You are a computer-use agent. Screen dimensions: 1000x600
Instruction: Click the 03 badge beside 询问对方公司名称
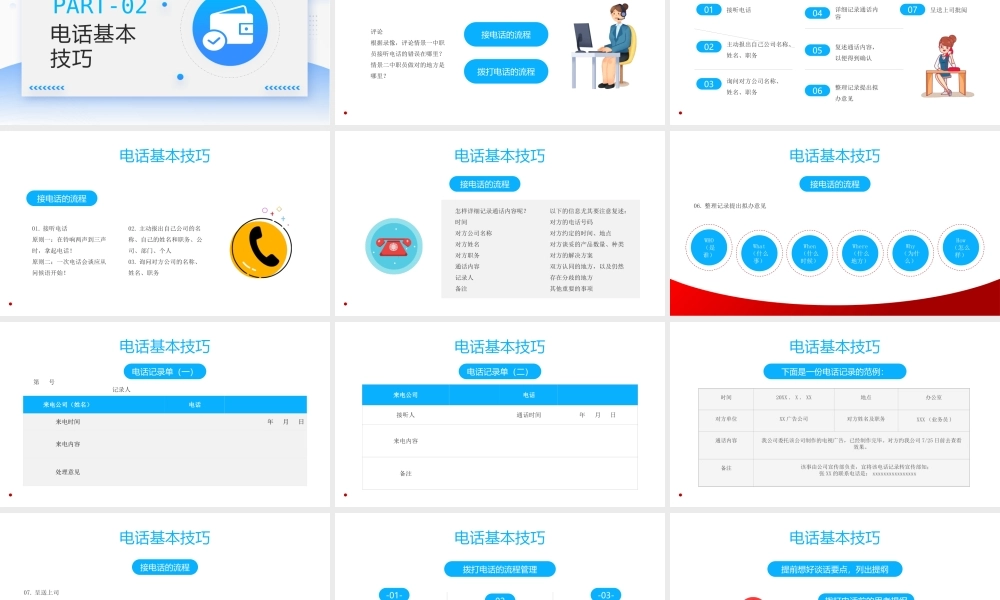(709, 84)
